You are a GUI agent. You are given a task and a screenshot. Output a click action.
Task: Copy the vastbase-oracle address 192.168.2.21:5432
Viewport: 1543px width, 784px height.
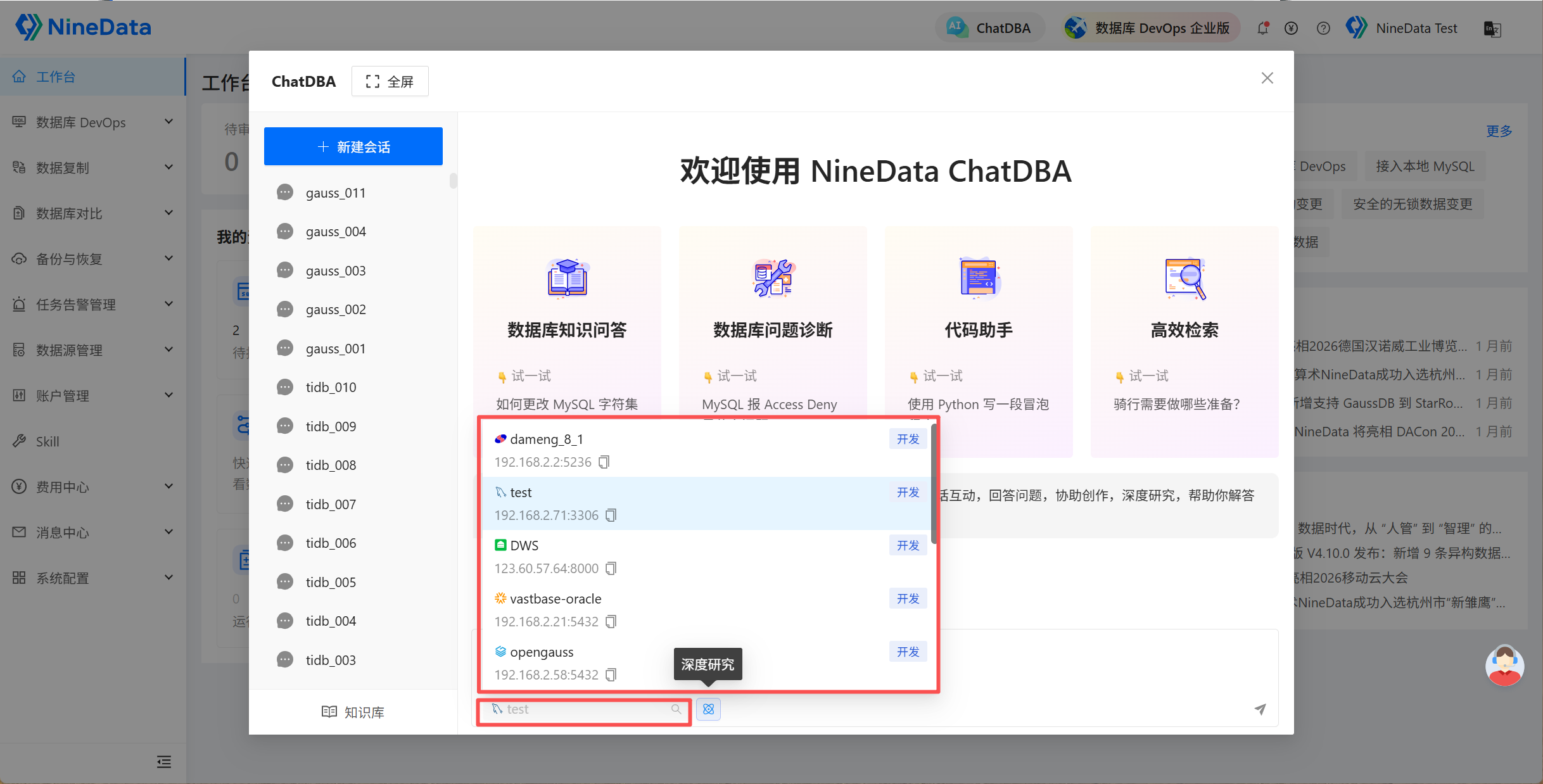coord(611,622)
